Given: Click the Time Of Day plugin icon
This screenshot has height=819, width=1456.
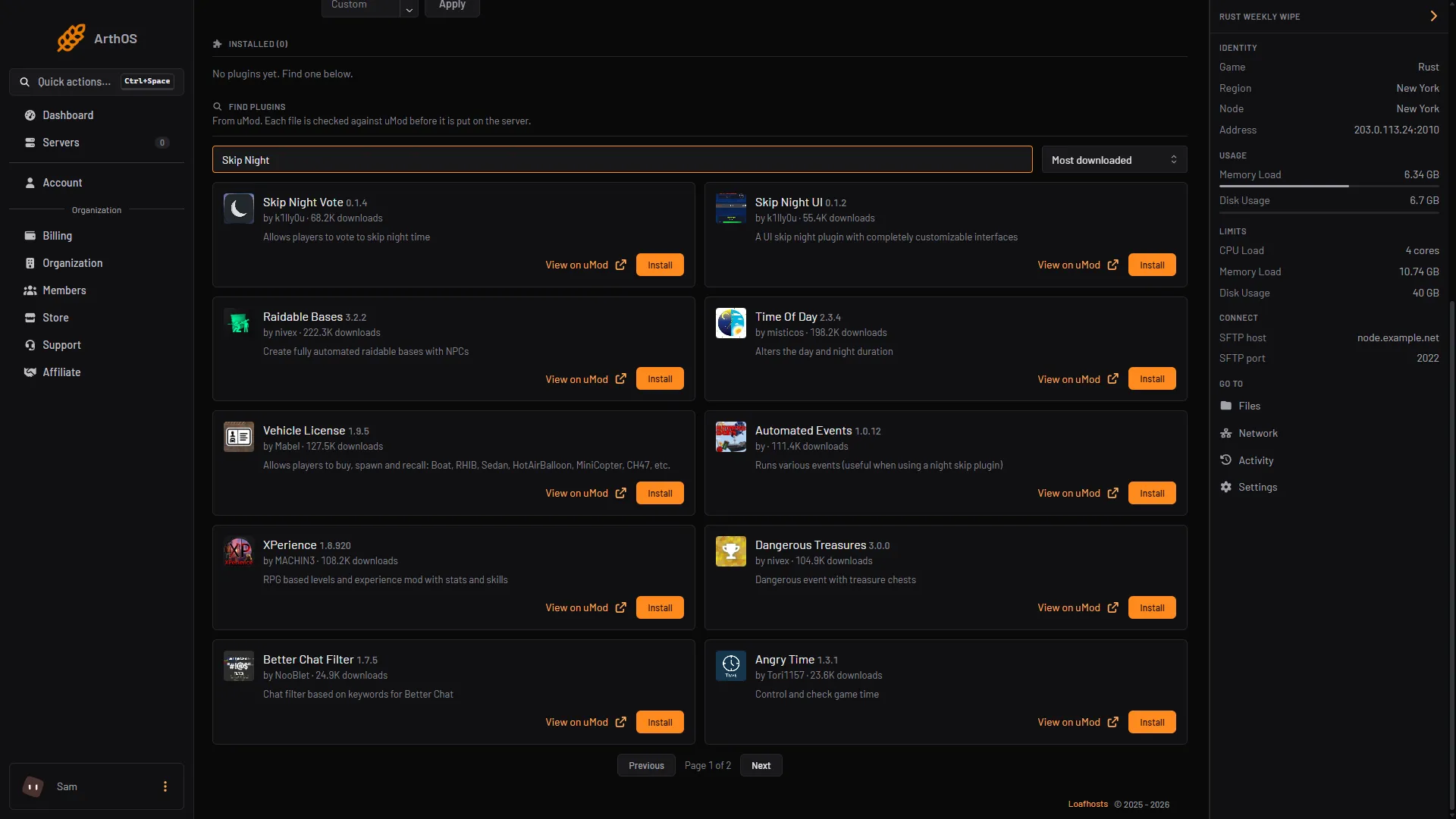Looking at the screenshot, I should click(x=731, y=323).
